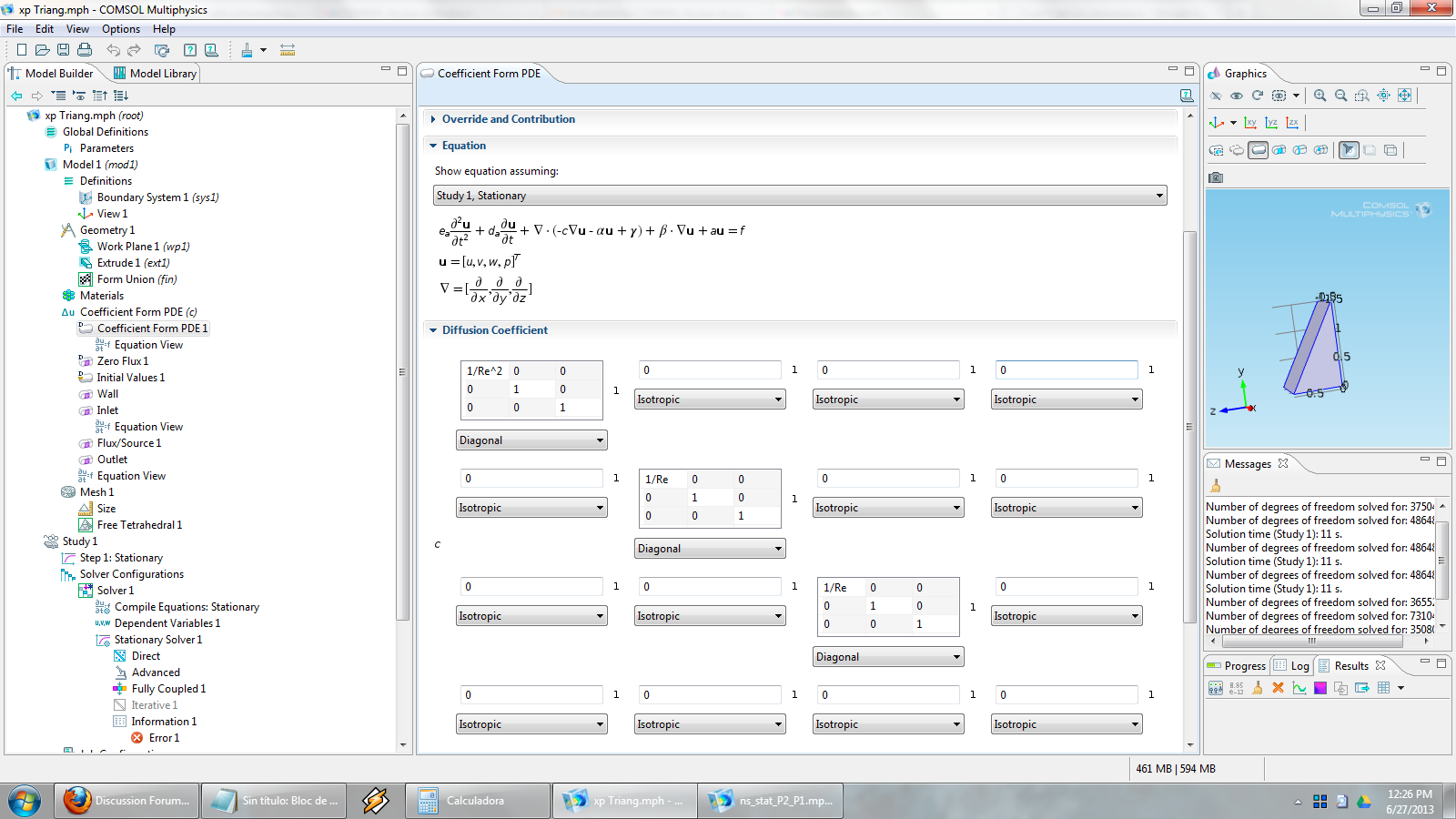
Task: Open the Options menu
Action: [x=120, y=29]
